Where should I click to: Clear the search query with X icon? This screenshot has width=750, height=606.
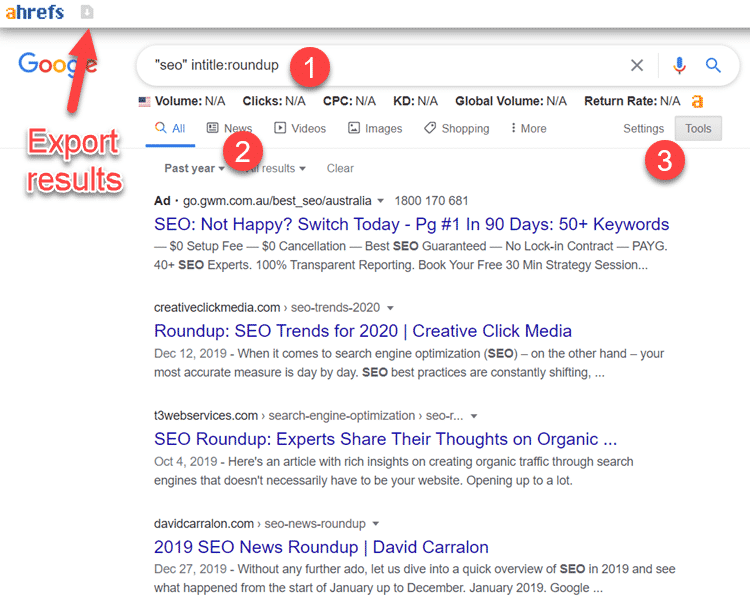click(637, 65)
